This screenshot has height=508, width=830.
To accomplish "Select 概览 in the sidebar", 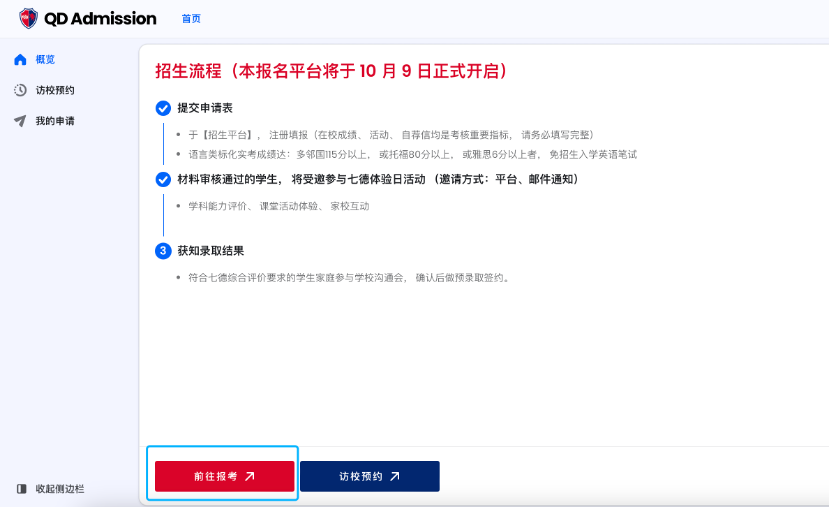I will point(45,60).
